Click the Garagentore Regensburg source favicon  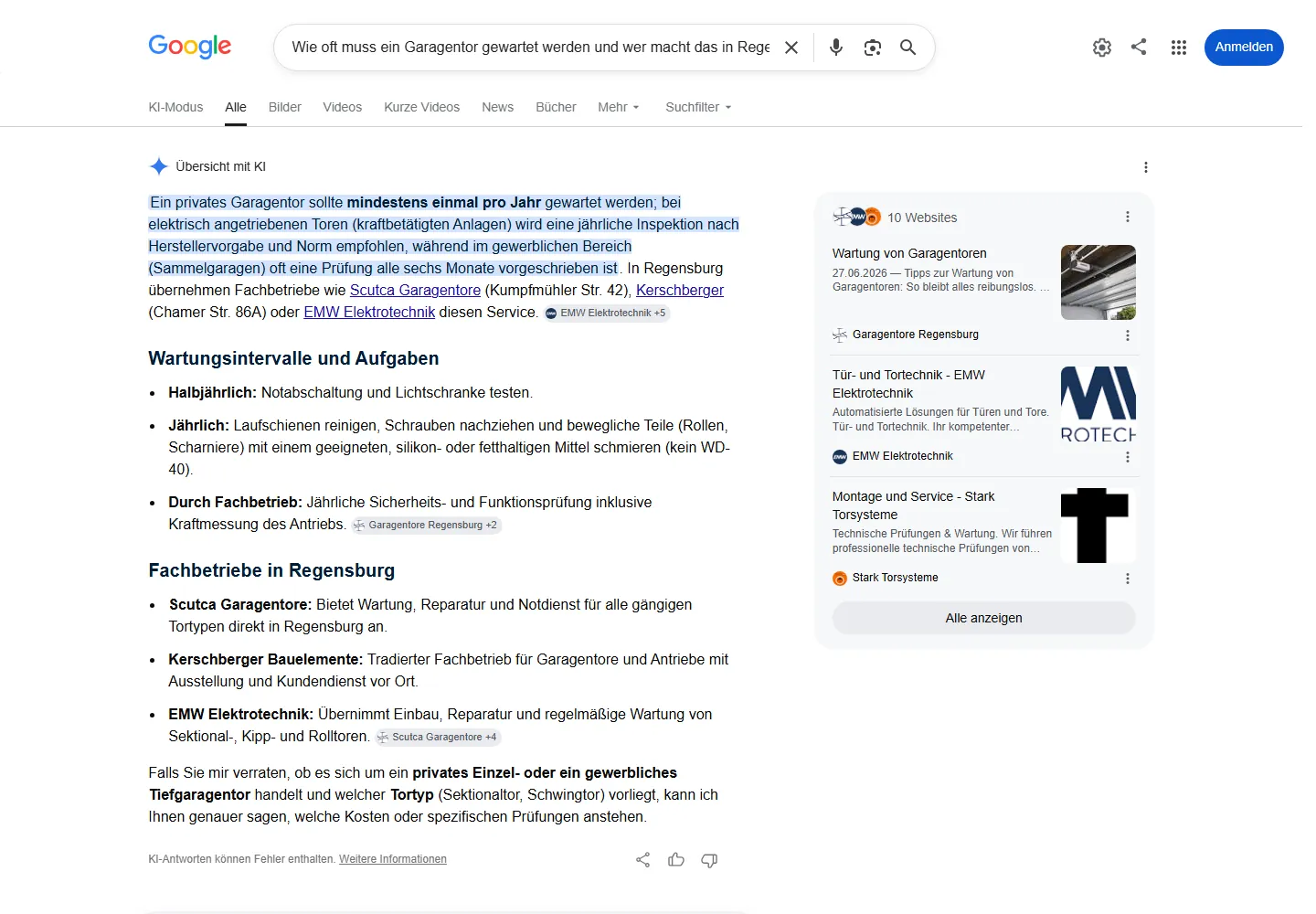pyautogui.click(x=840, y=335)
